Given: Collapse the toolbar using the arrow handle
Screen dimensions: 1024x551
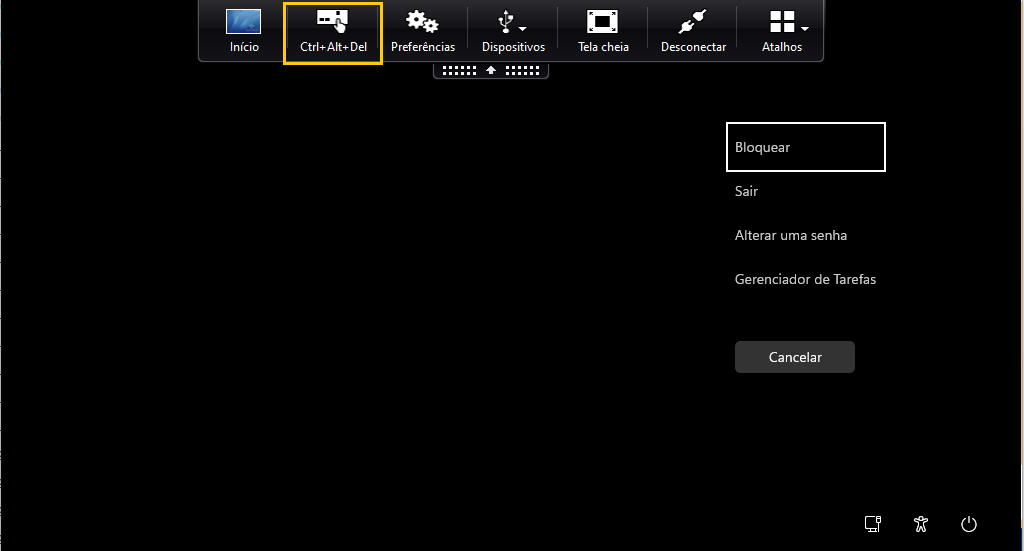Looking at the screenshot, I should click(x=490, y=70).
